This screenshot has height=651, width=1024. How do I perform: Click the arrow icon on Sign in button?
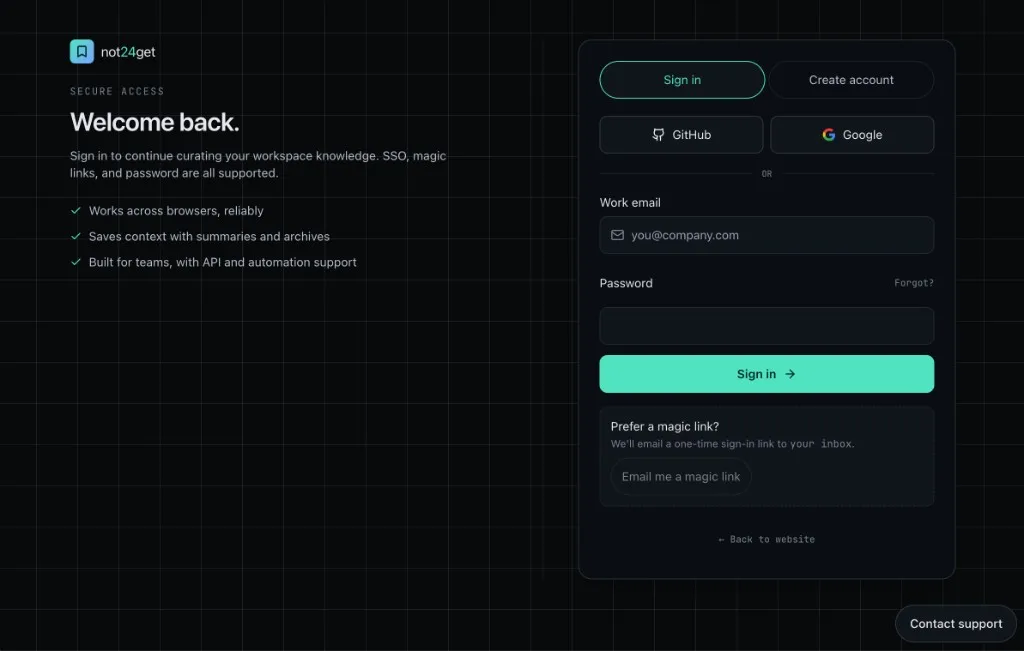pos(790,374)
